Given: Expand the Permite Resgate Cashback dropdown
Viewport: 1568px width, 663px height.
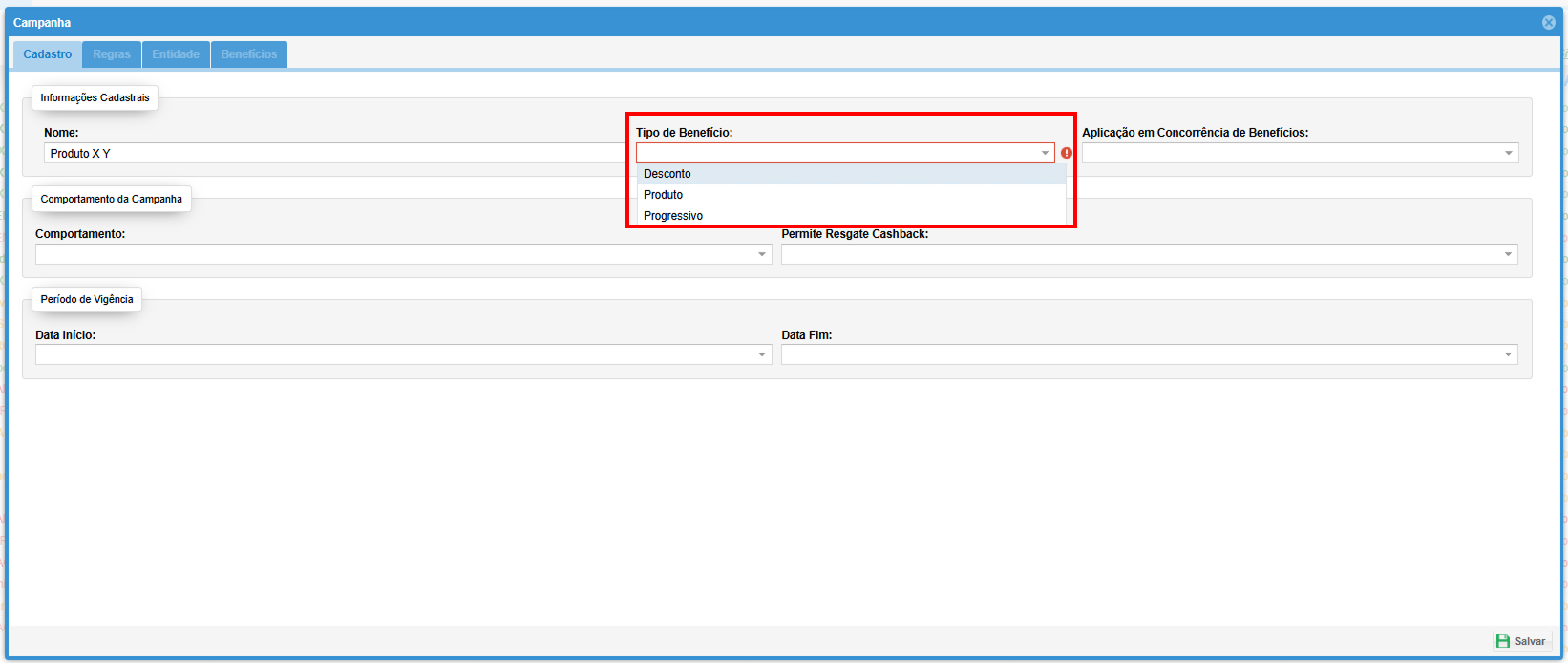Looking at the screenshot, I should [x=1509, y=254].
